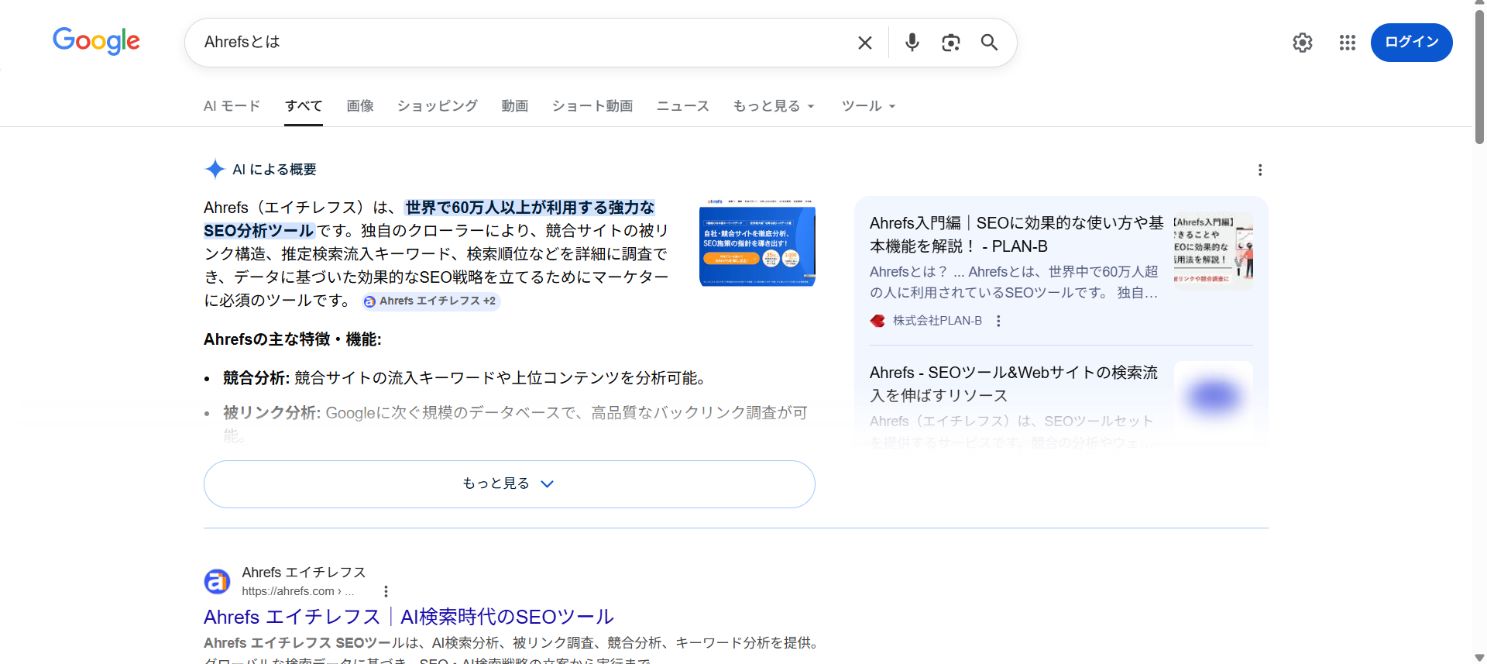
Task: Click the ログイン button
Action: pos(1411,42)
